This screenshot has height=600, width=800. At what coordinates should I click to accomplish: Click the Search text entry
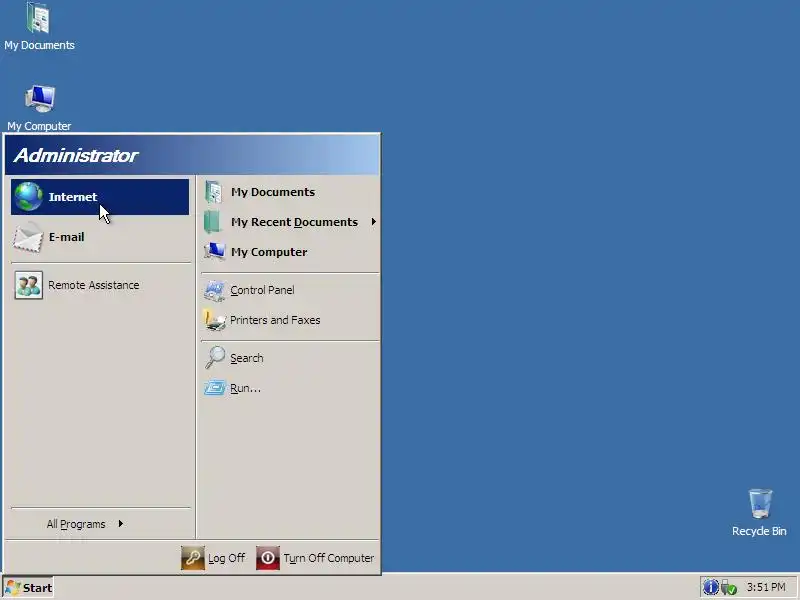point(246,358)
